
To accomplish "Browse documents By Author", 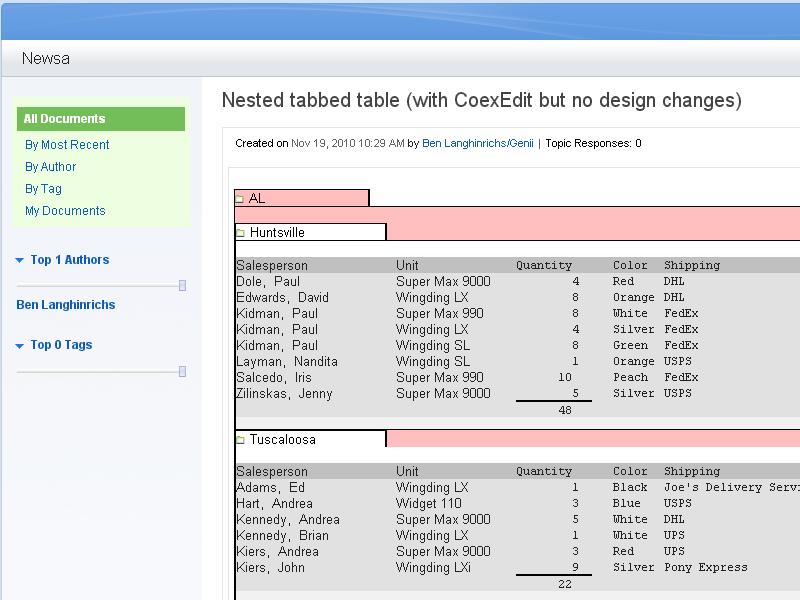I will [x=50, y=167].
